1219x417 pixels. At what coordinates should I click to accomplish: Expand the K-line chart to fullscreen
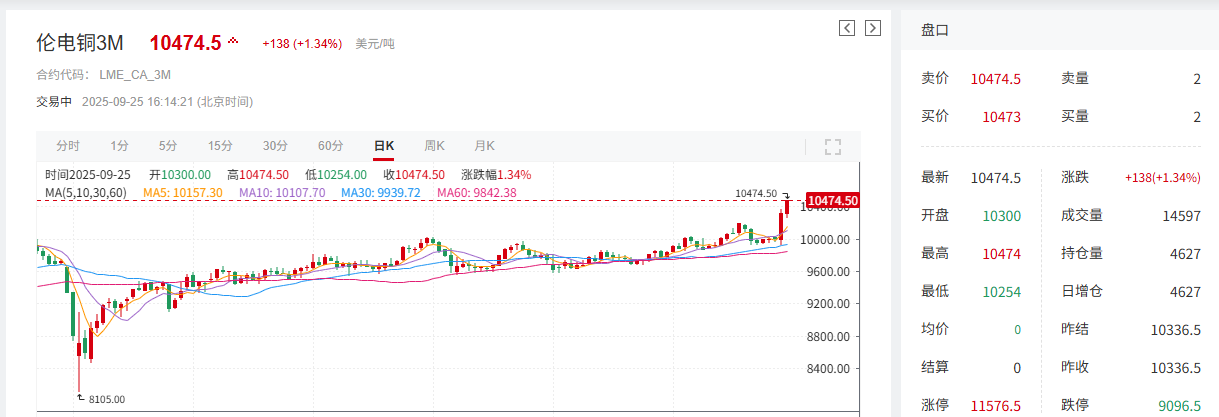[x=833, y=147]
